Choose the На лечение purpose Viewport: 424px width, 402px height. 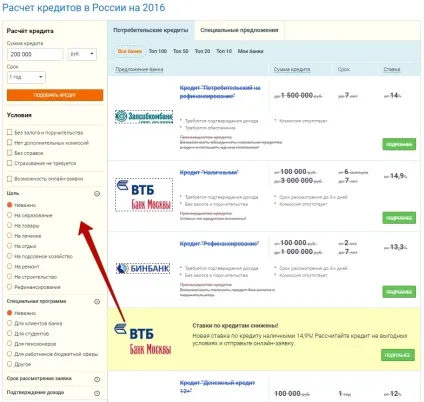[x=10, y=236]
